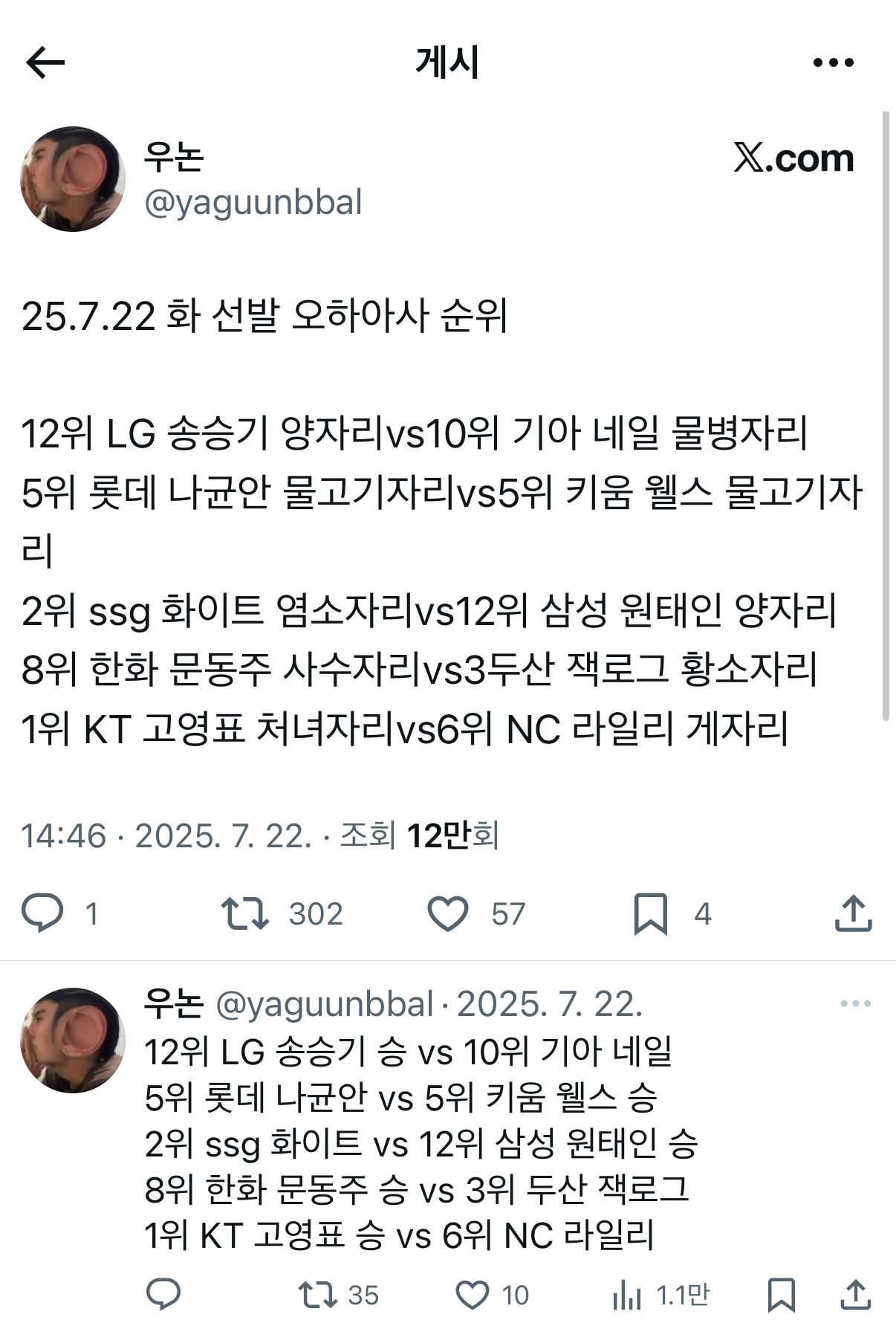Share the main post via upload icon

pyautogui.click(x=853, y=913)
